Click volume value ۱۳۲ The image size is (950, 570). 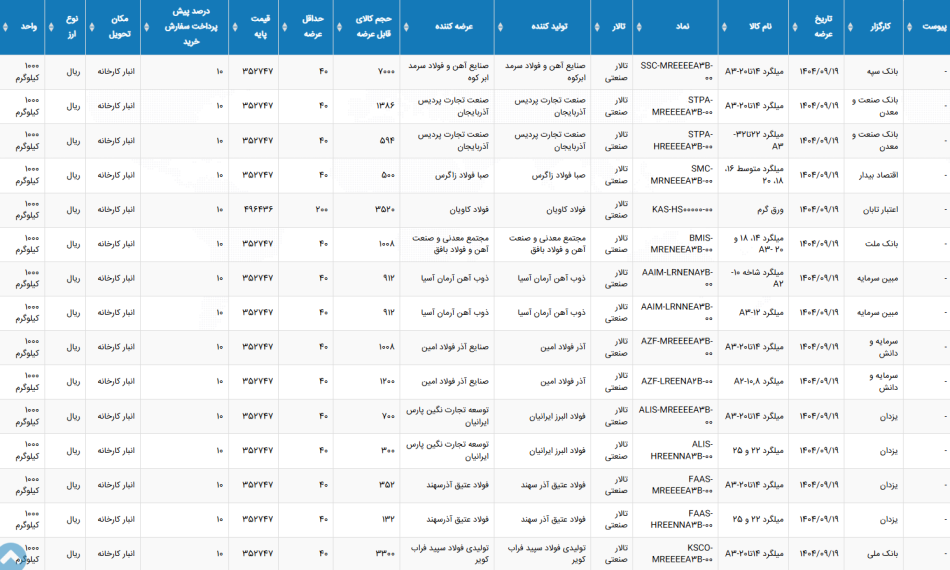pos(389,520)
